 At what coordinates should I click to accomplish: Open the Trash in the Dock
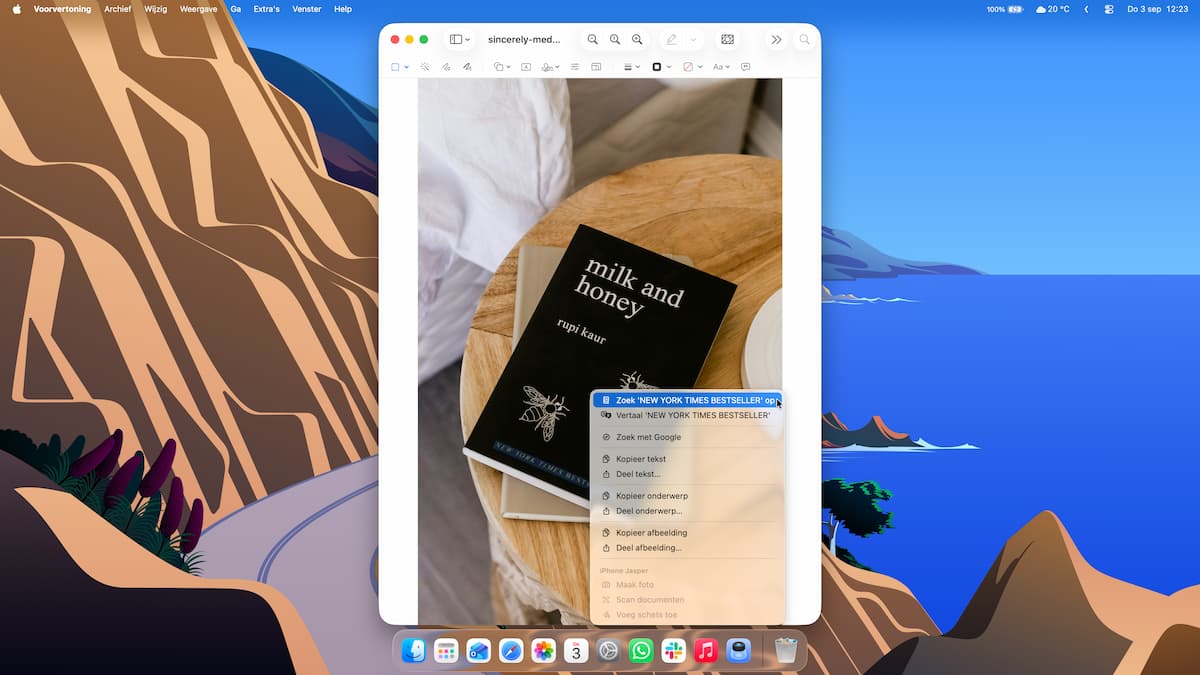786,651
